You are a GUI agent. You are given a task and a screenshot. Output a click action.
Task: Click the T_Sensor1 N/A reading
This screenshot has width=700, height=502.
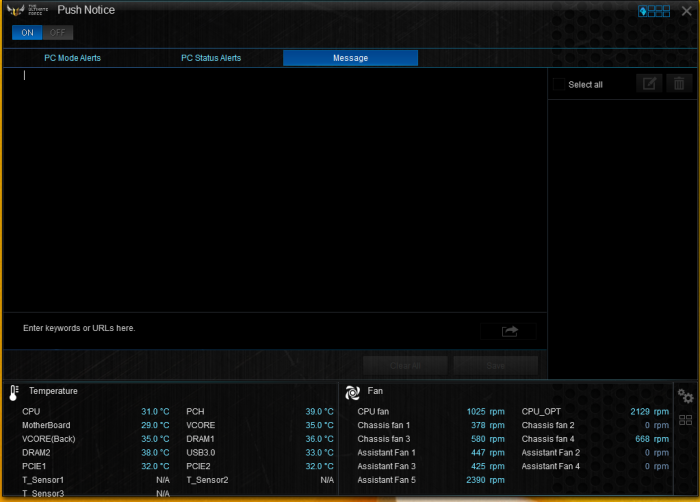(x=163, y=480)
